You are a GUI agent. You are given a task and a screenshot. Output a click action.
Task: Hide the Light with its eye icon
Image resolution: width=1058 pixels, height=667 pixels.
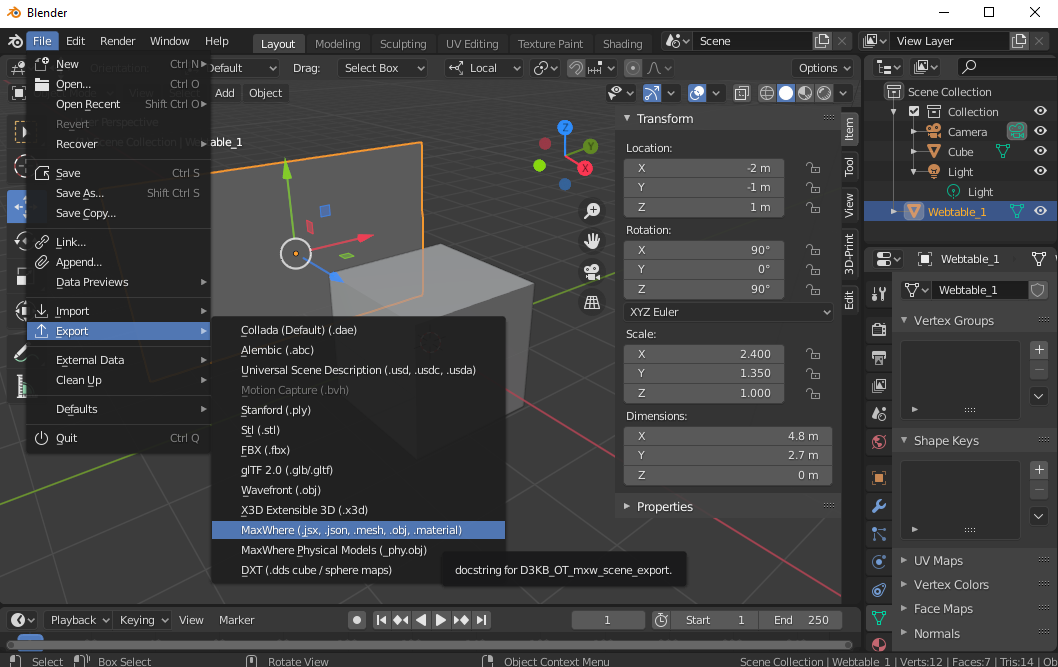(x=1040, y=171)
